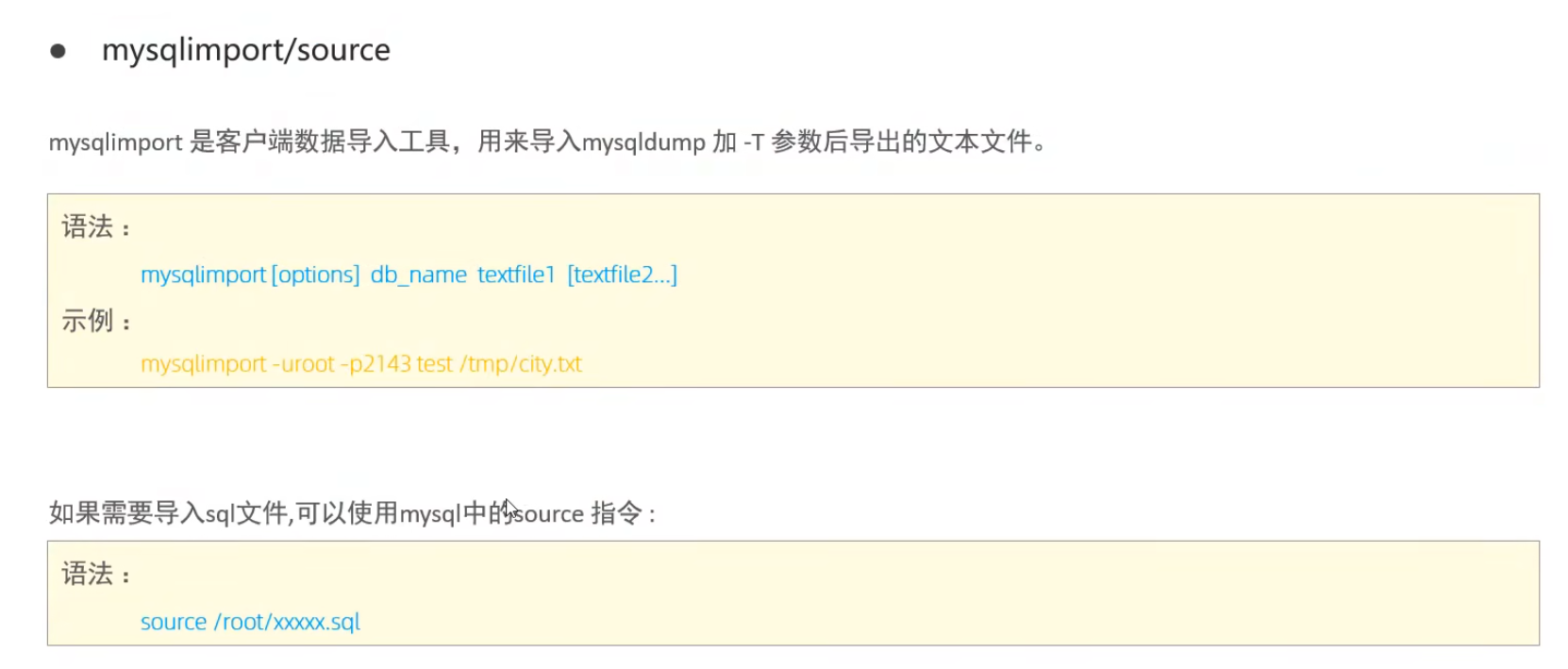
Task: Click the /root/xxxxx.sql path
Action: 287,623
